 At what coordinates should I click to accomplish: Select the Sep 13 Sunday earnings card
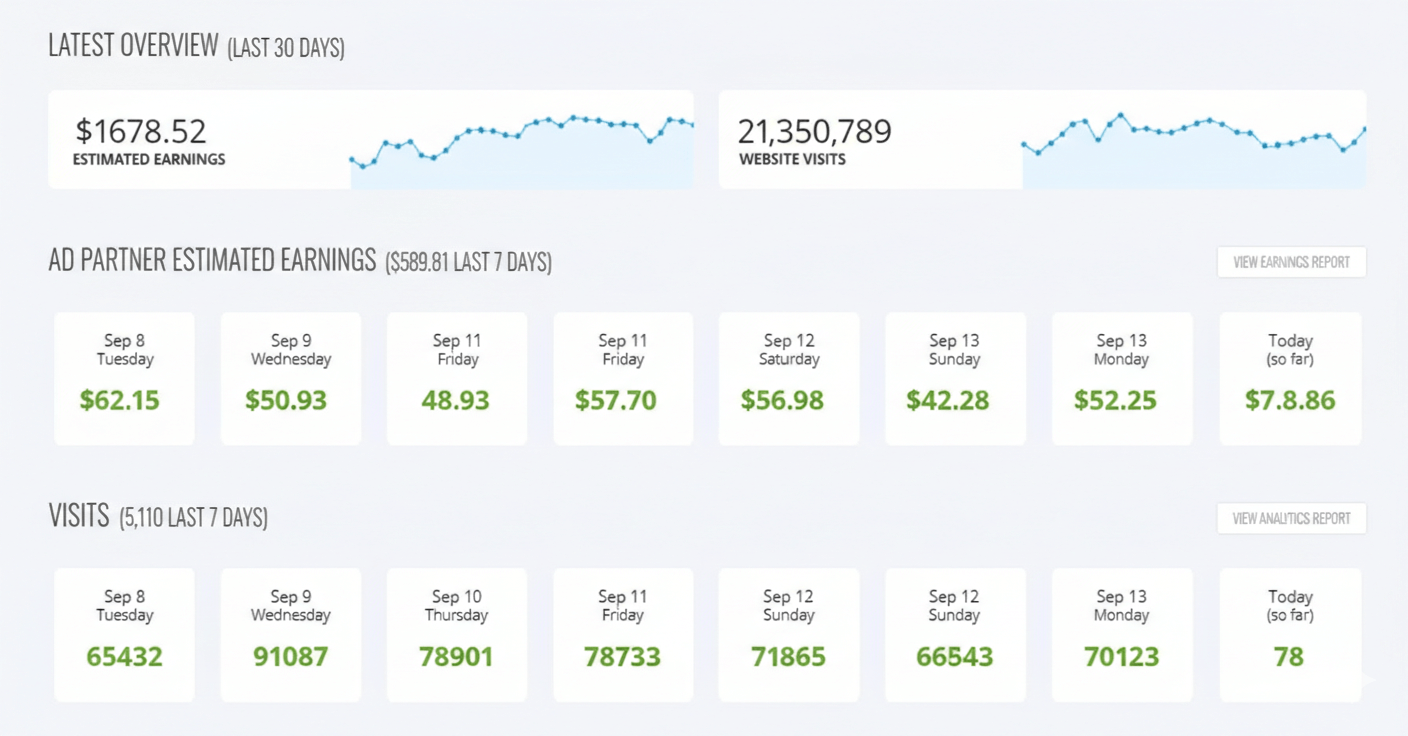click(x=954, y=378)
